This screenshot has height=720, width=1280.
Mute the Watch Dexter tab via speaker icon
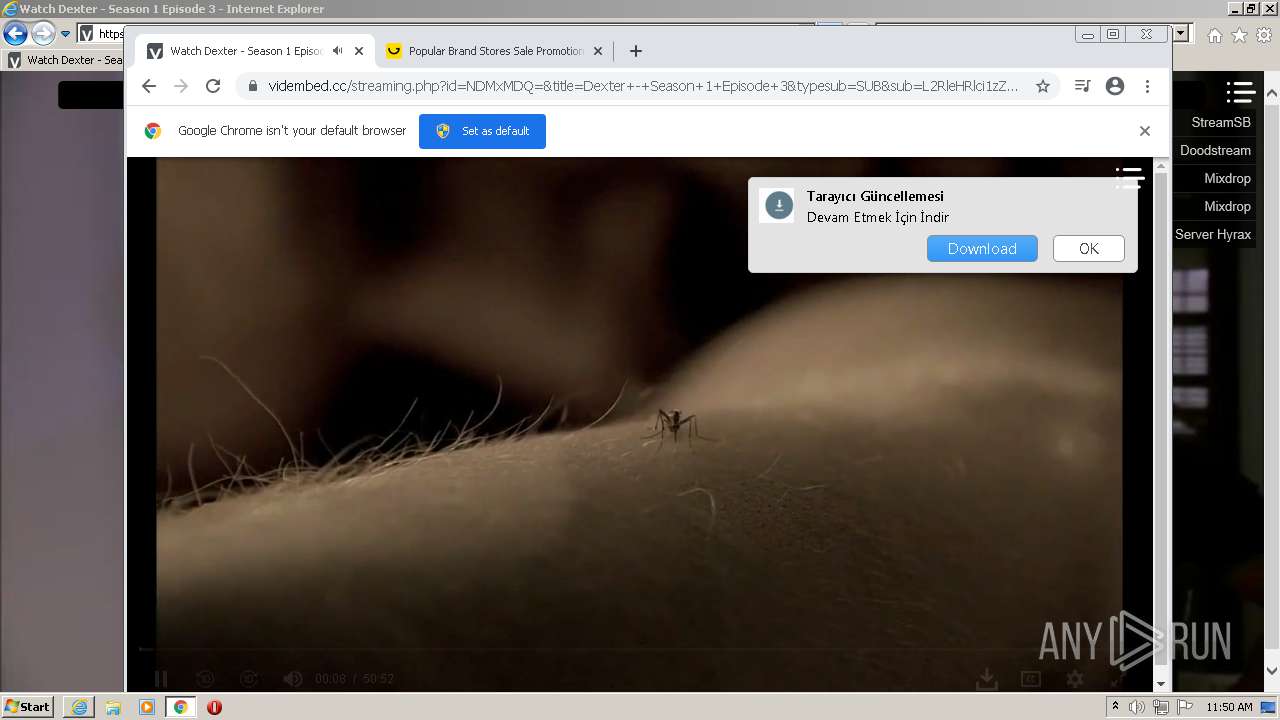pos(338,51)
